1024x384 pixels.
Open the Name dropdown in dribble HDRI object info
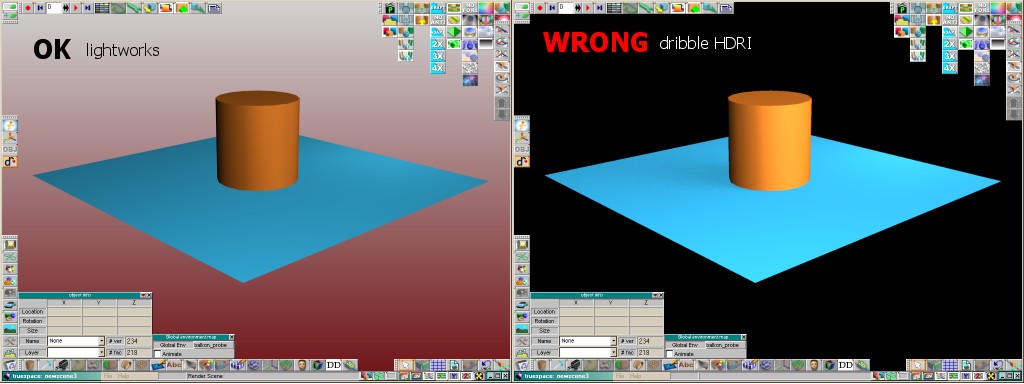pyautogui.click(x=613, y=341)
